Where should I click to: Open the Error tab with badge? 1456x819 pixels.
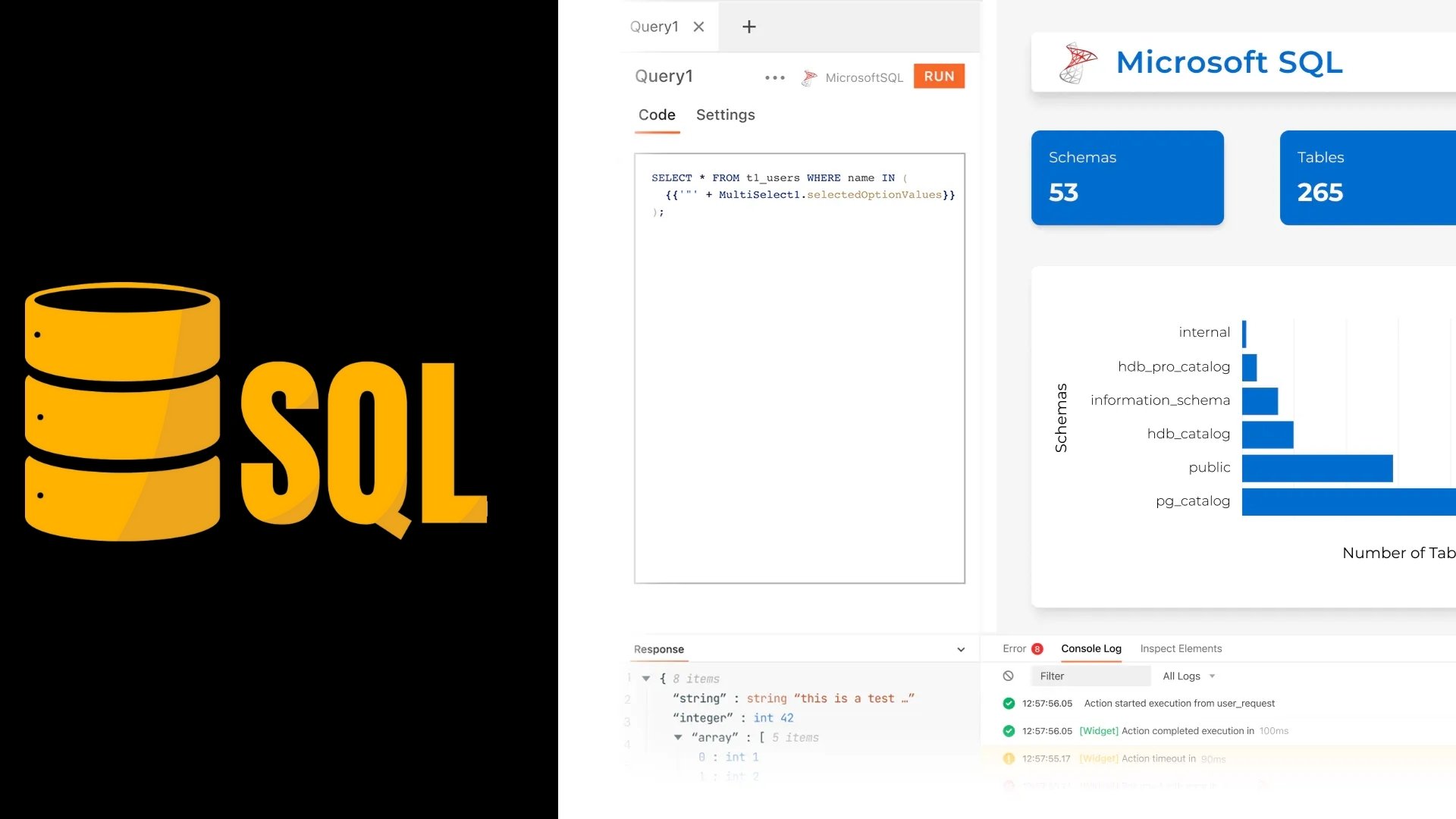click(x=1021, y=648)
